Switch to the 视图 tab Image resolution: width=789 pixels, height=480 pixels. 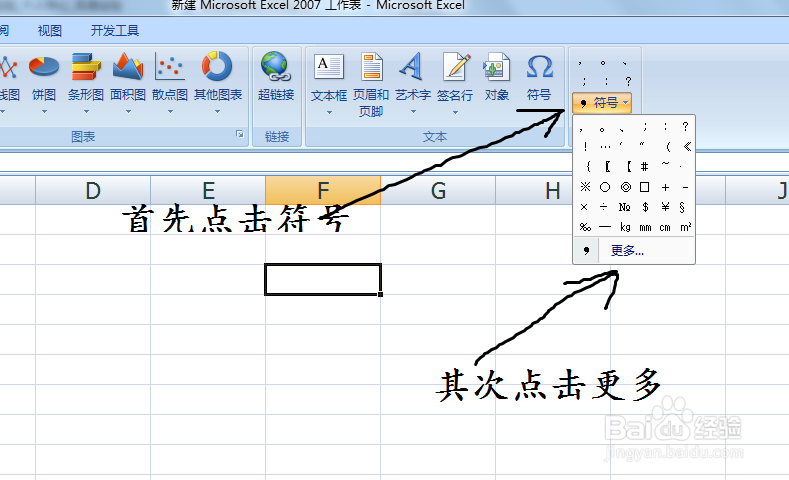tap(50, 31)
